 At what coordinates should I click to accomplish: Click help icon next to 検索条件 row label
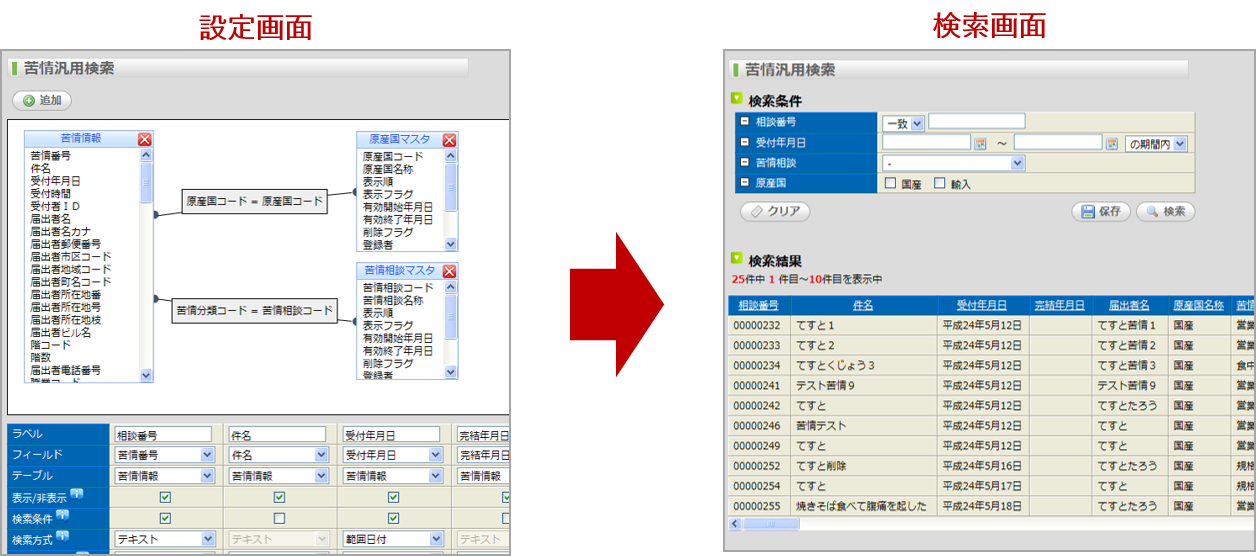(62, 516)
